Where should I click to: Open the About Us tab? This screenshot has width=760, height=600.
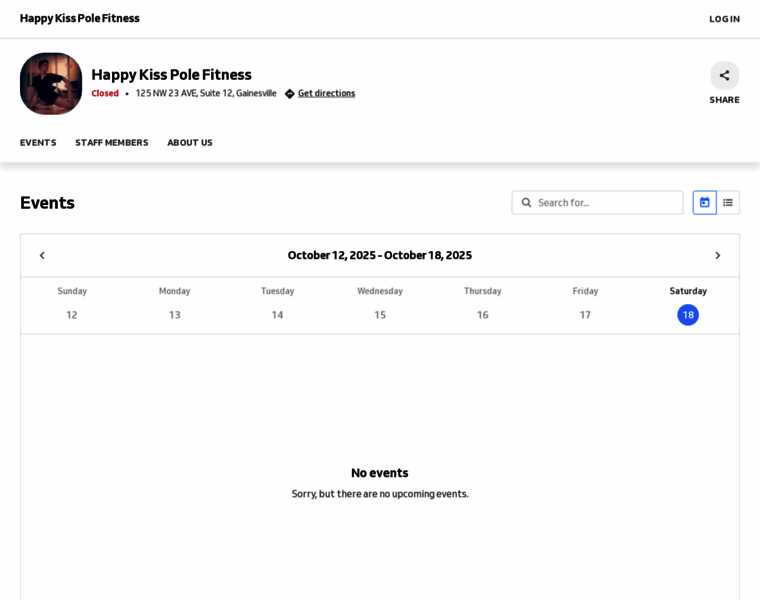click(x=189, y=142)
